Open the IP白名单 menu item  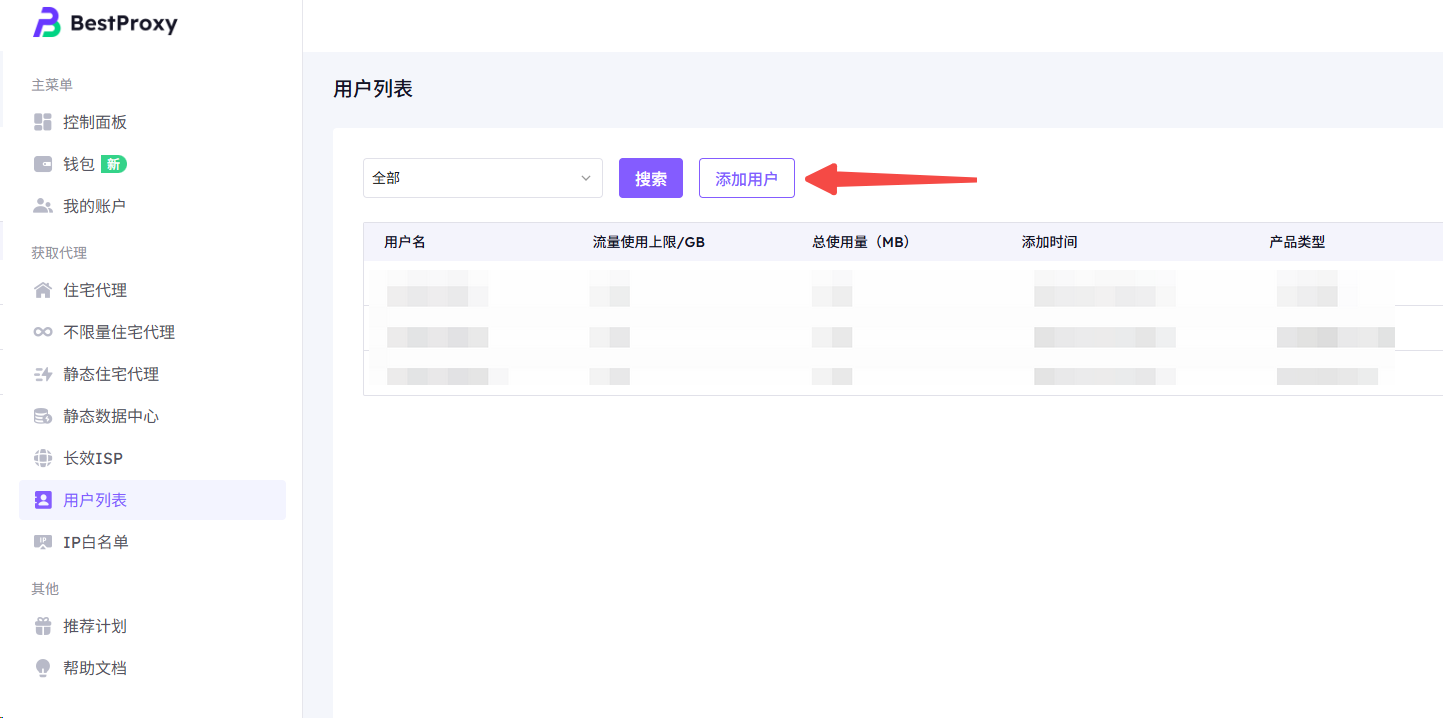[x=96, y=542]
